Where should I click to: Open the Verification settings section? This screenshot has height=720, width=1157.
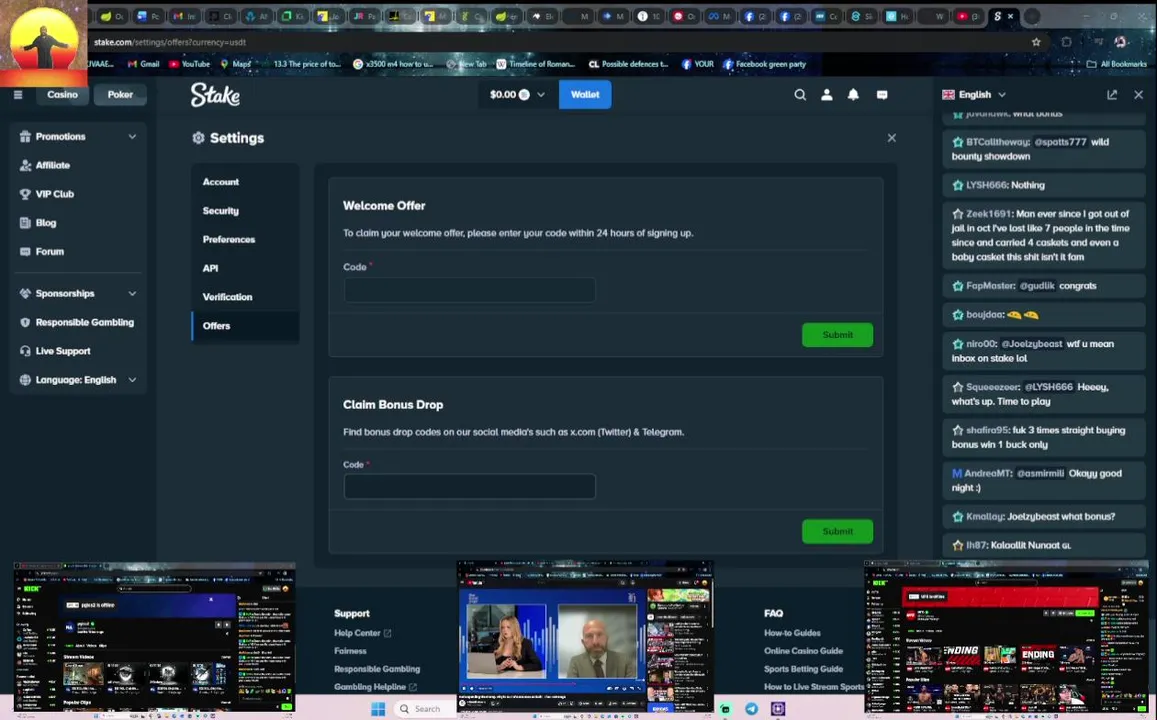[245, 297]
